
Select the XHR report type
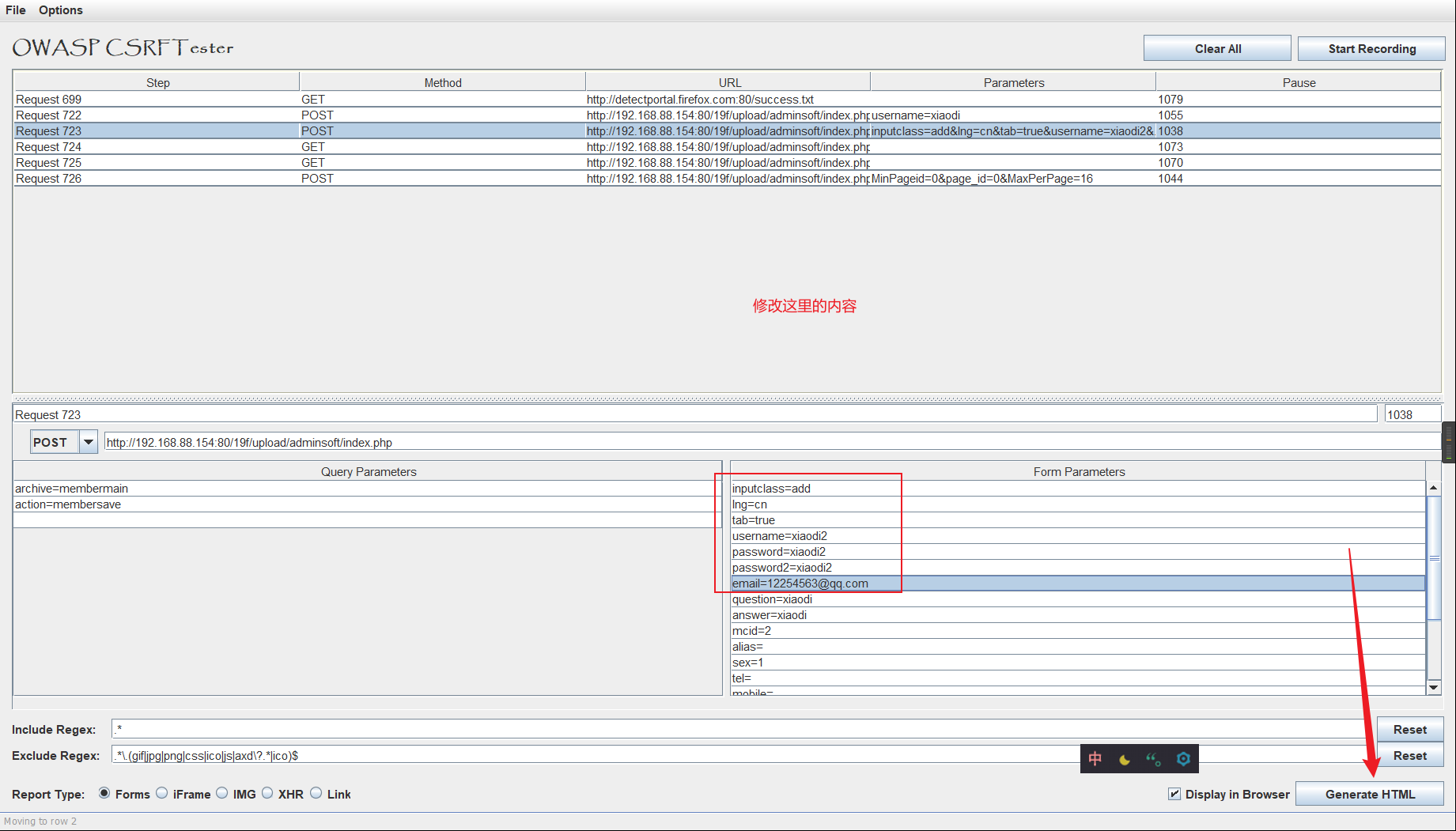tap(267, 793)
